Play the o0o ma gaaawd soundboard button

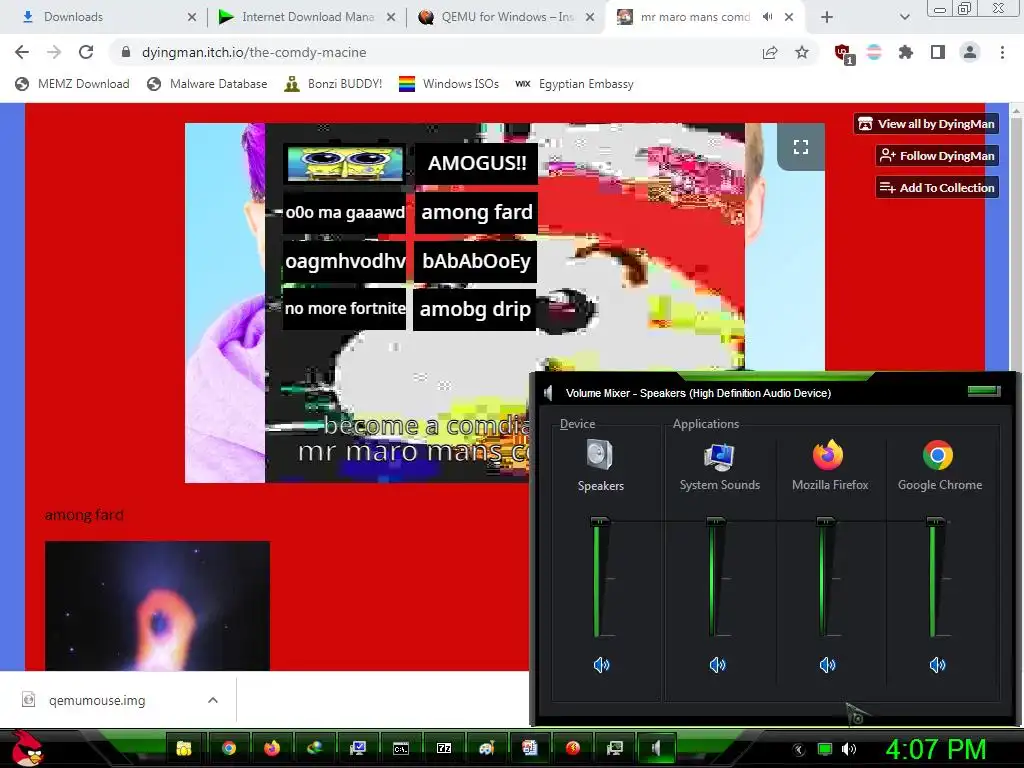[345, 212]
